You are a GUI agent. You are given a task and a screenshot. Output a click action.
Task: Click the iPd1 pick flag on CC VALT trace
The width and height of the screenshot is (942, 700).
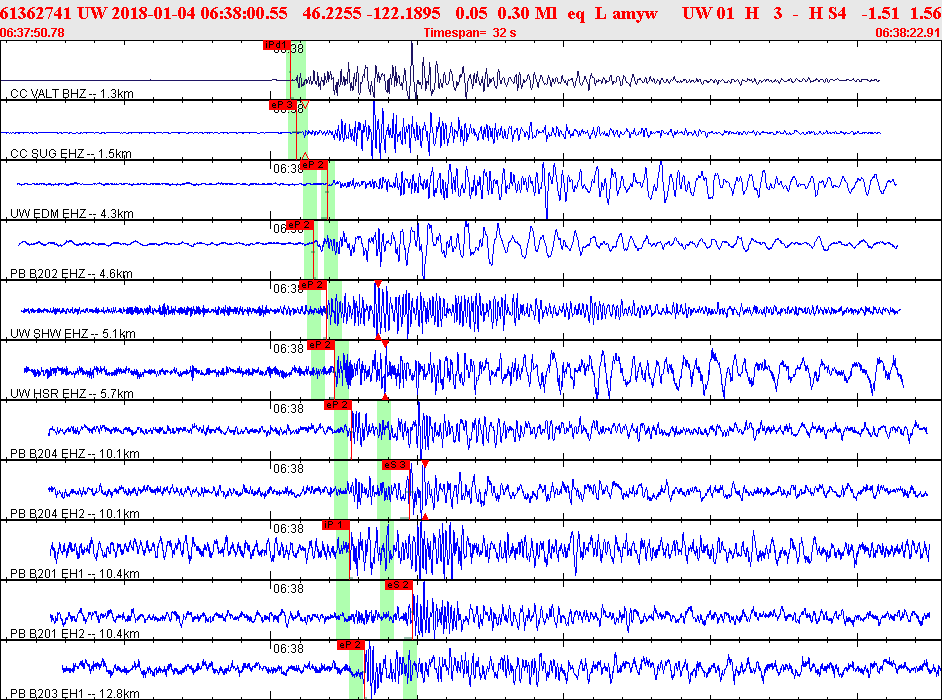[x=276, y=45]
